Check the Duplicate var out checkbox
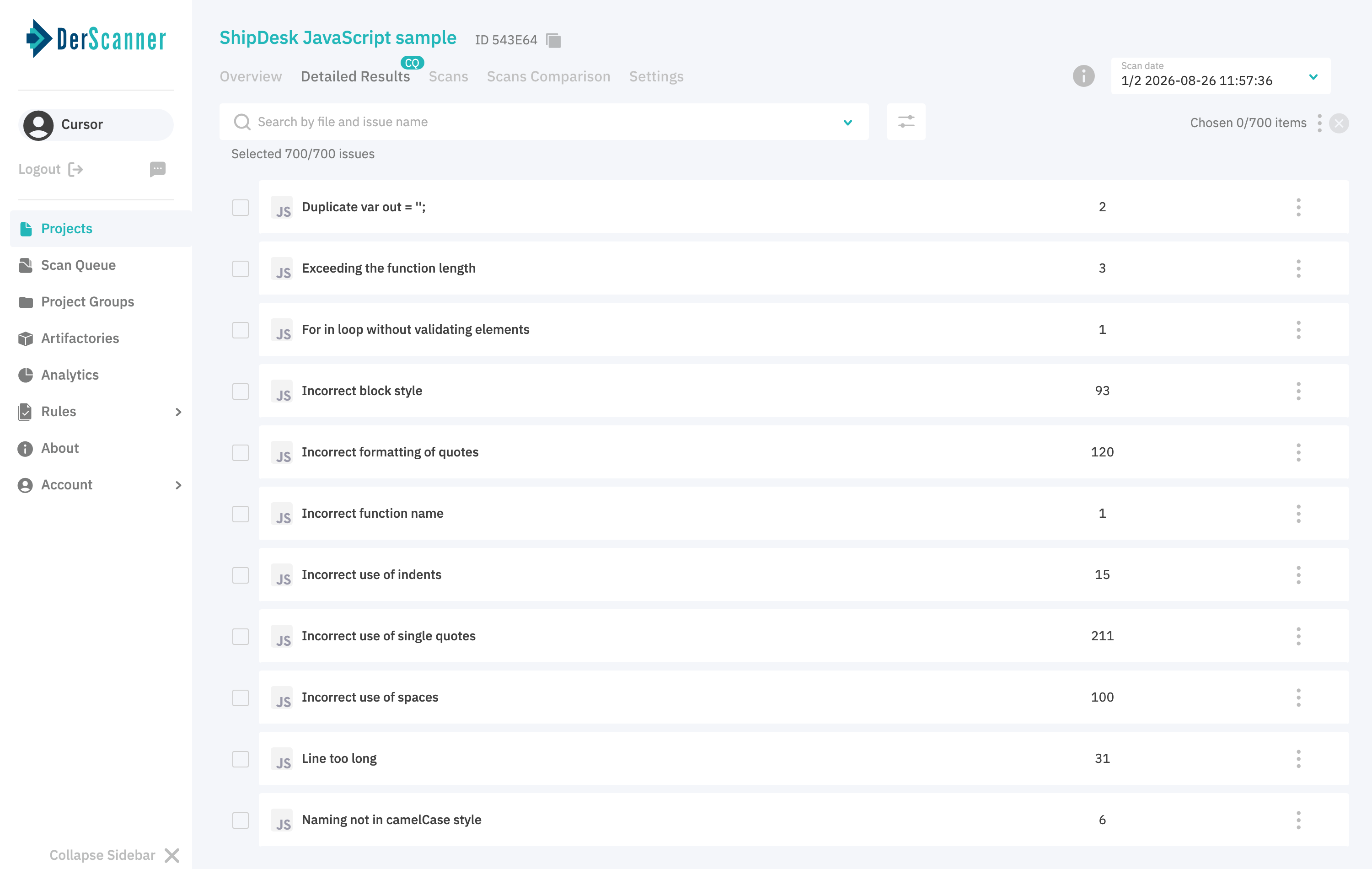This screenshot has height=869, width=1372. pyautogui.click(x=241, y=208)
